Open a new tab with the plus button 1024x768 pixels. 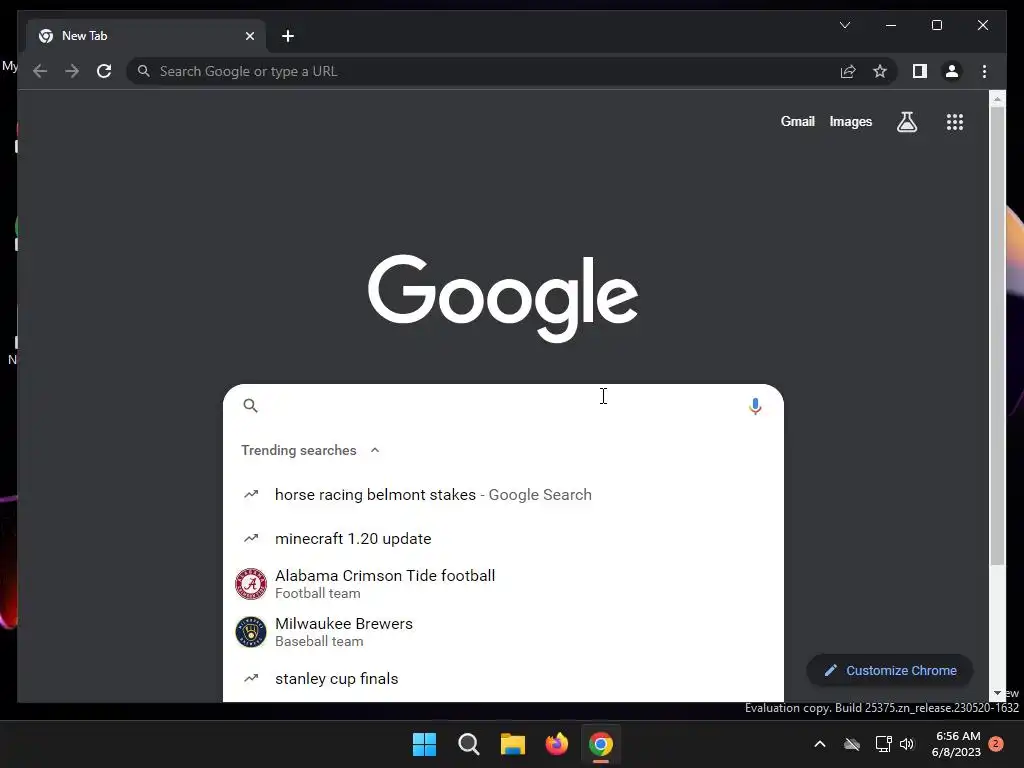click(288, 36)
